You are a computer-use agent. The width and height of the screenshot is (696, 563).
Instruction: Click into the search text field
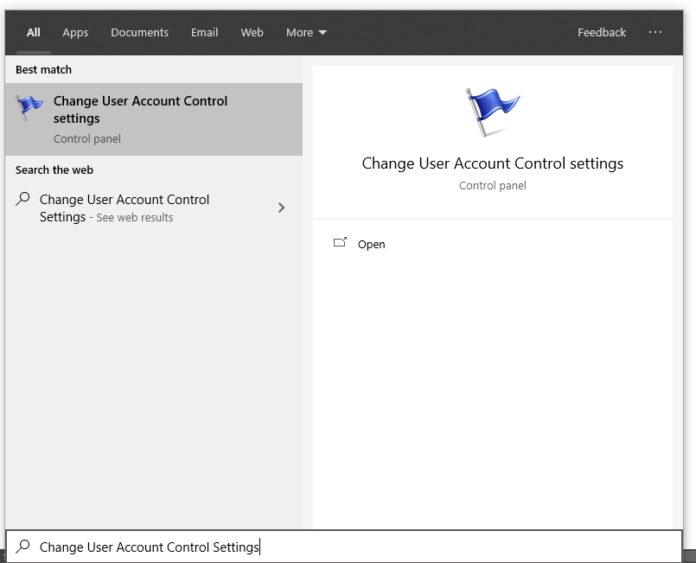pos(350,547)
